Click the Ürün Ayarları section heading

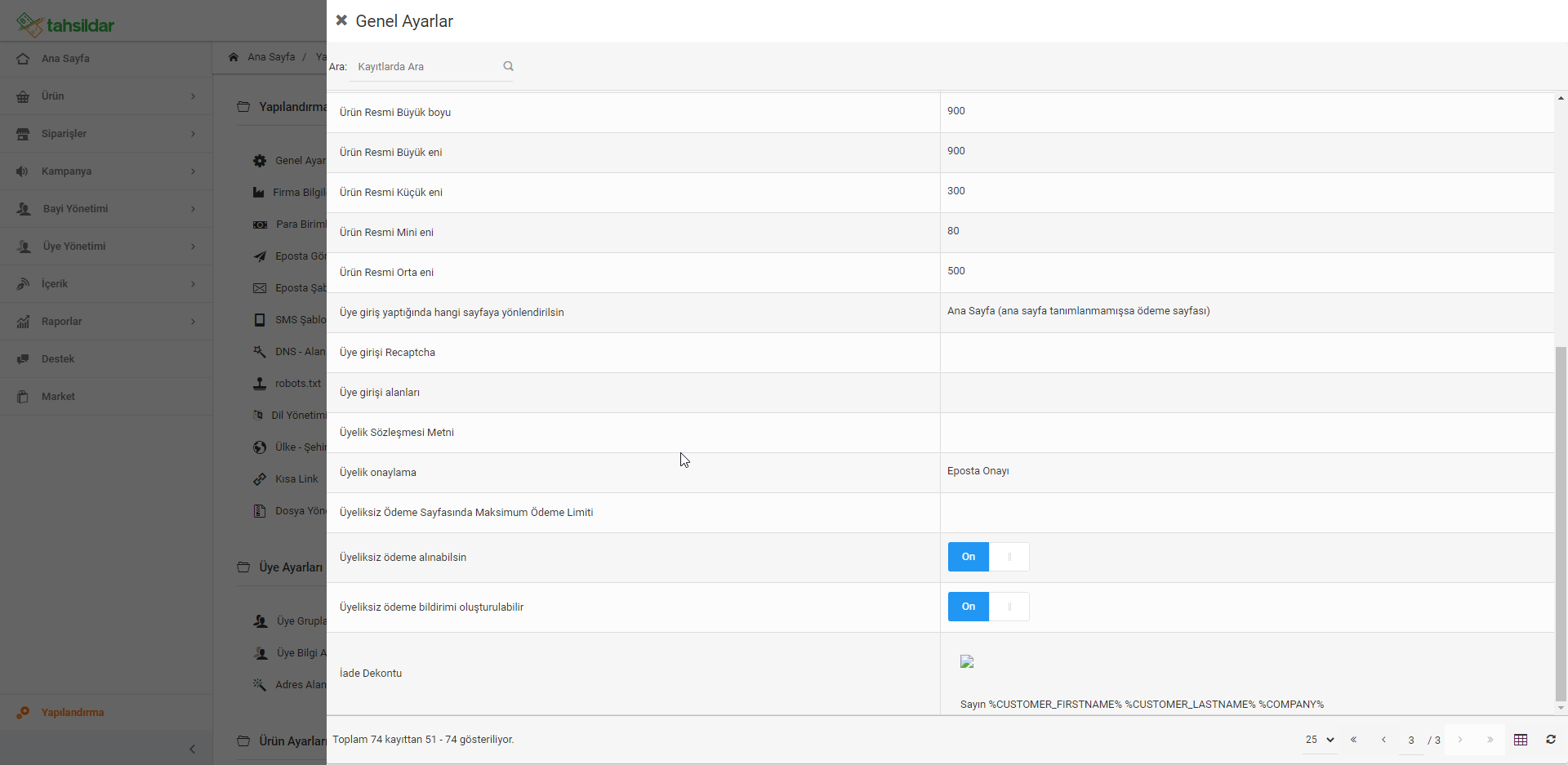[x=282, y=741]
